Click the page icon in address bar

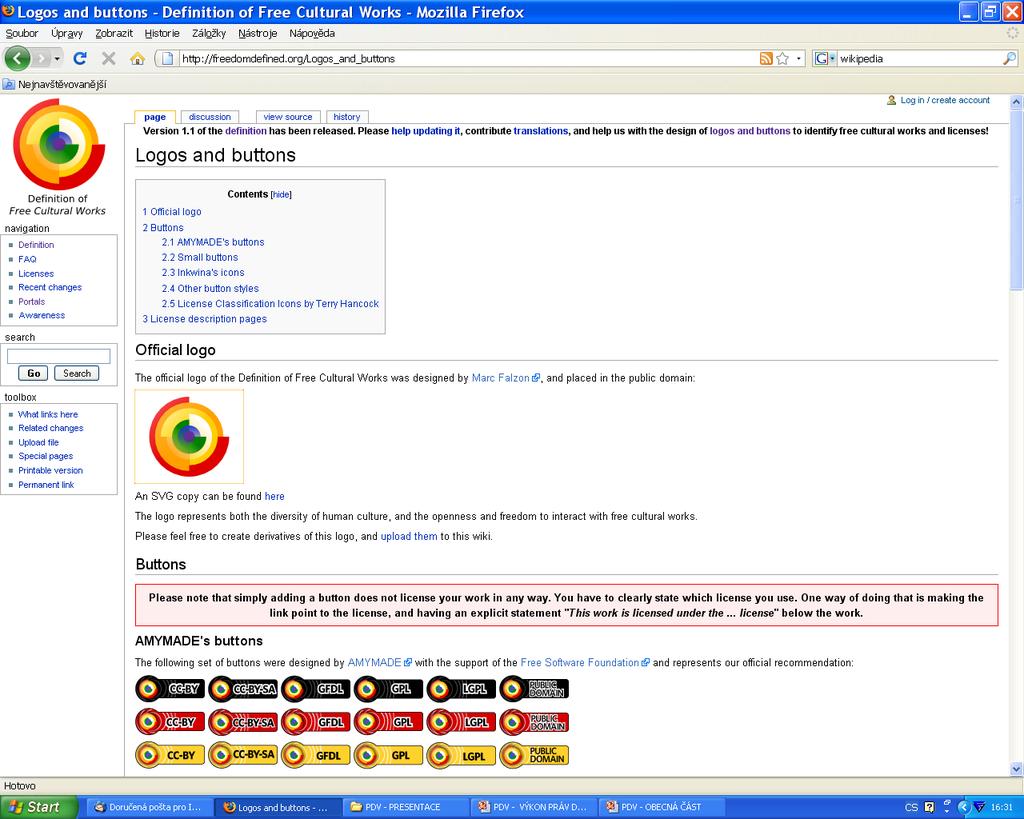(167, 59)
